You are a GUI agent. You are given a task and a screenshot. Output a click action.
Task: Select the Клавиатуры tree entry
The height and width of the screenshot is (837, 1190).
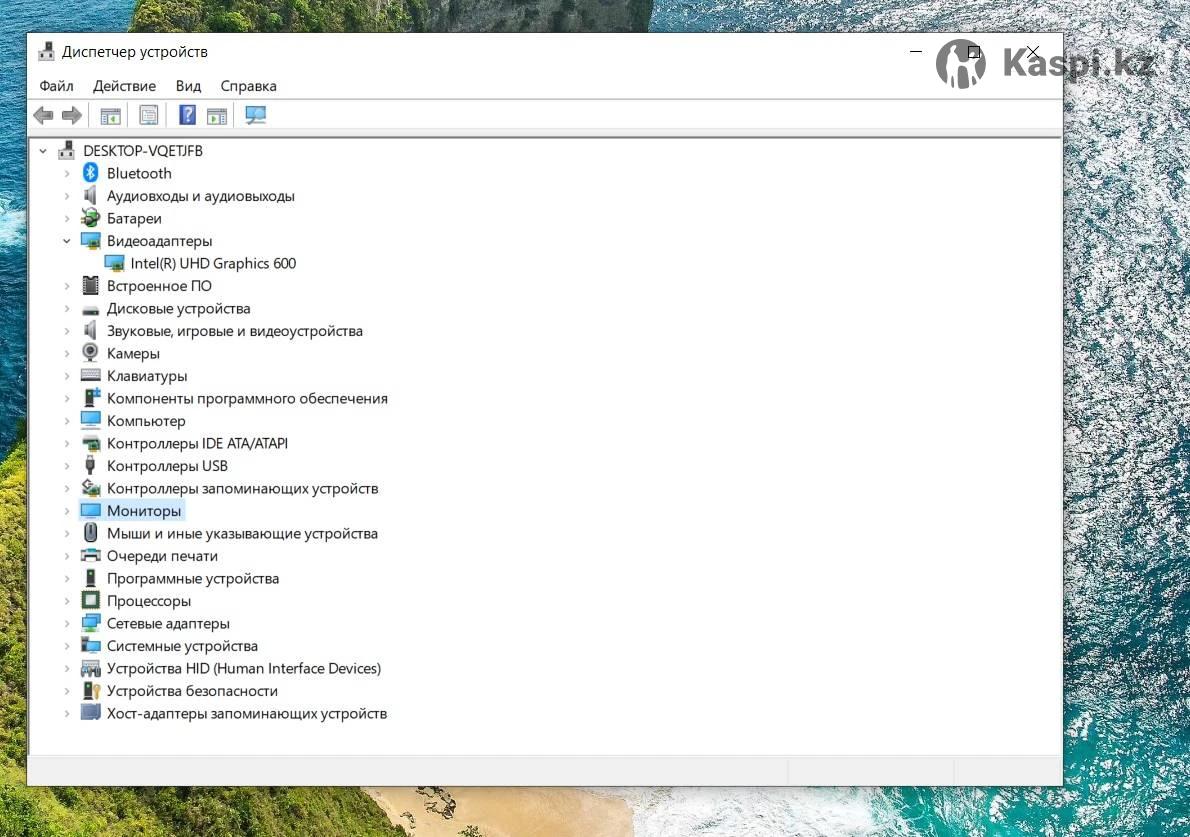click(147, 376)
